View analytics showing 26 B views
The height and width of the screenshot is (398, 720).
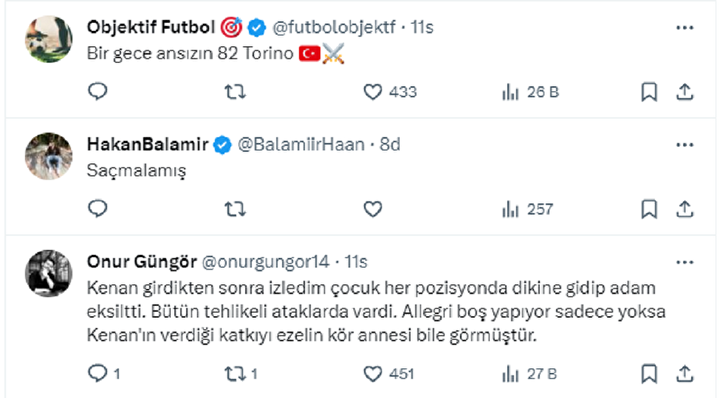(x=530, y=92)
